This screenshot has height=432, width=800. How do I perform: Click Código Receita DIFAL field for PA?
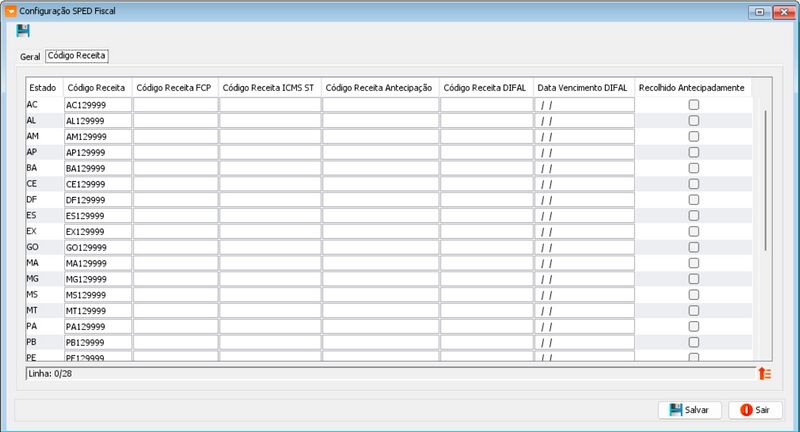coord(487,326)
